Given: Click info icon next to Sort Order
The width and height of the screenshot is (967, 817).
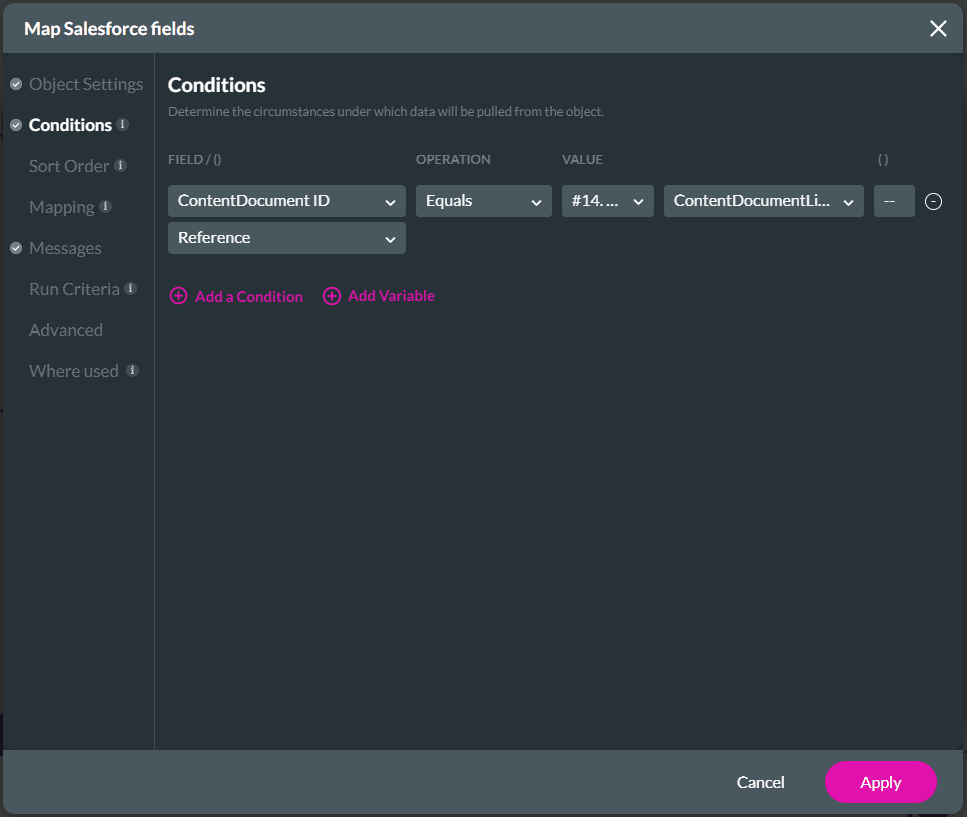Looking at the screenshot, I should [120, 166].
